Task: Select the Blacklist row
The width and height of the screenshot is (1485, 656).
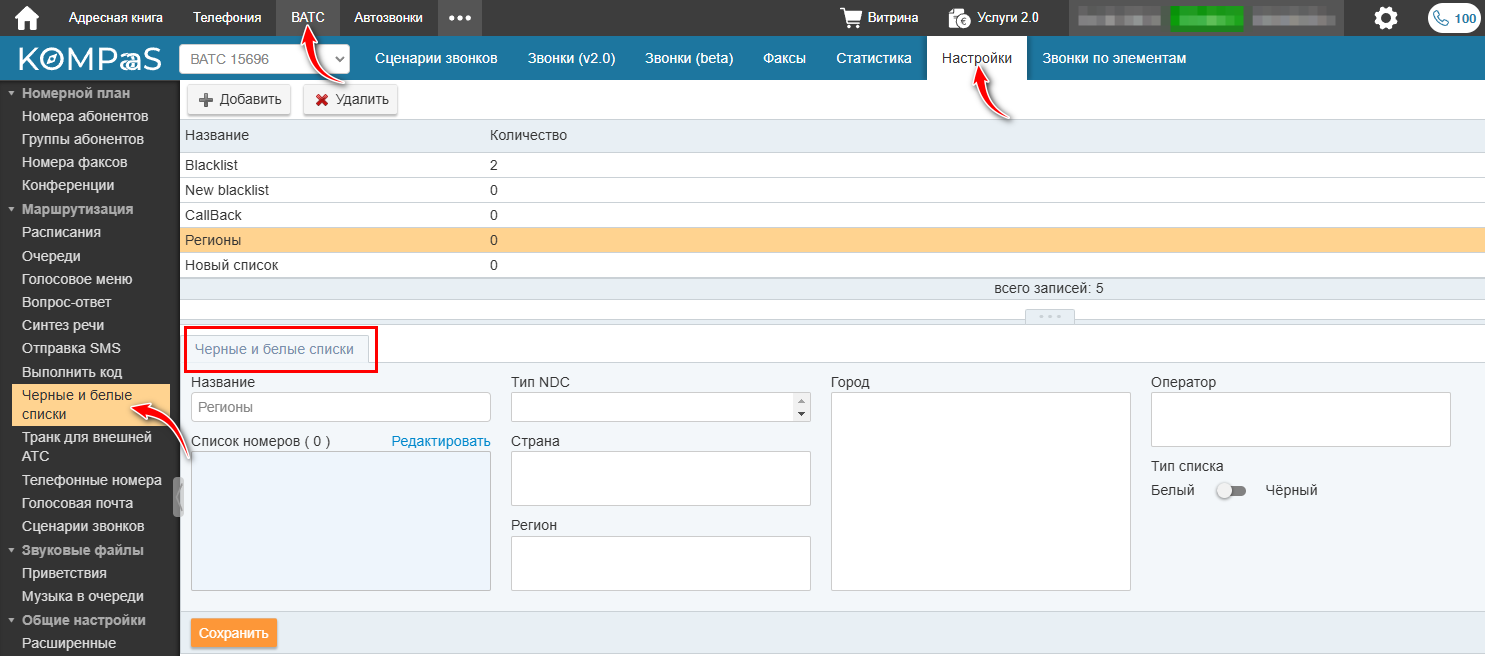Action: coord(832,165)
